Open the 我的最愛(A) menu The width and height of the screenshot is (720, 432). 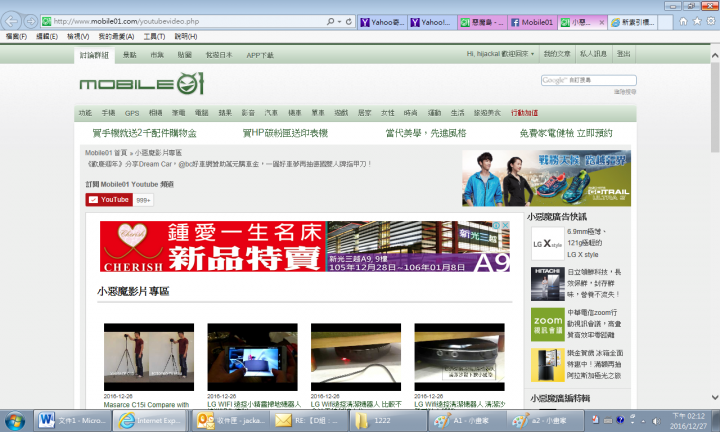pos(116,36)
